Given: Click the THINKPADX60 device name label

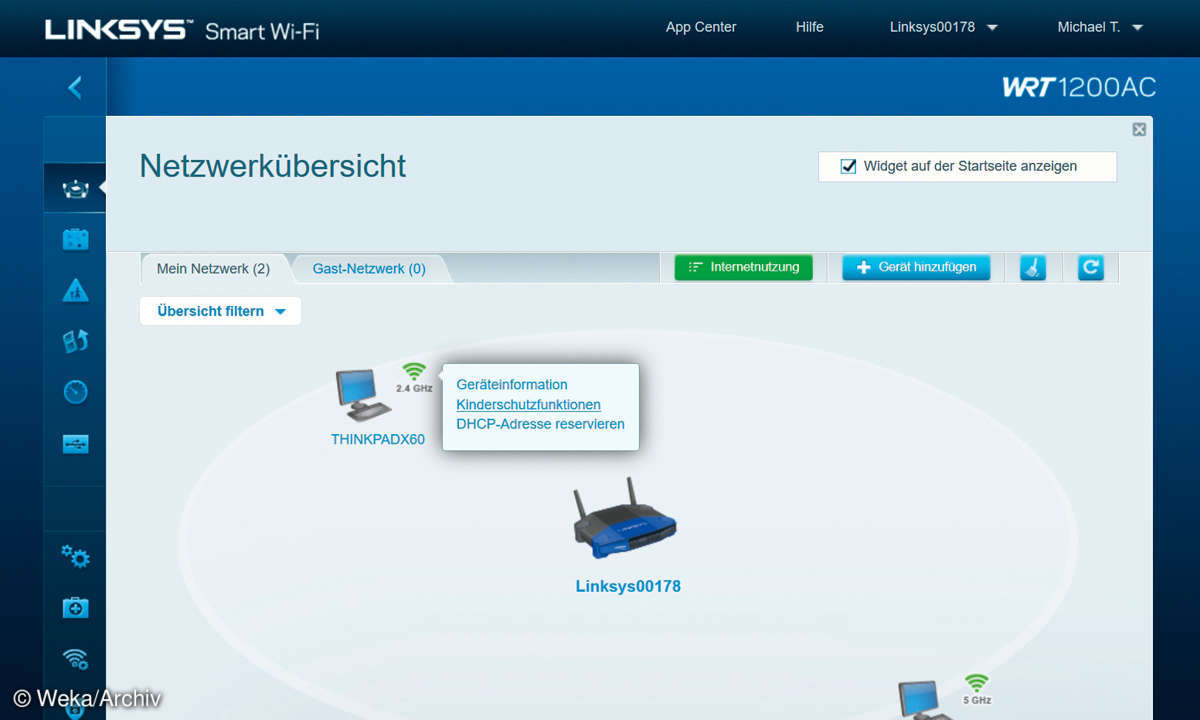Looking at the screenshot, I should tap(378, 439).
